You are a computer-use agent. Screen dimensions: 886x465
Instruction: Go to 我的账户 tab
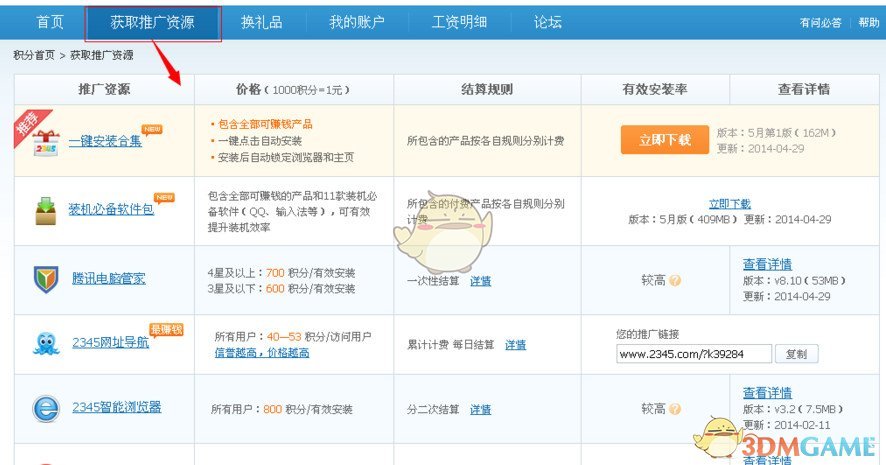(357, 22)
